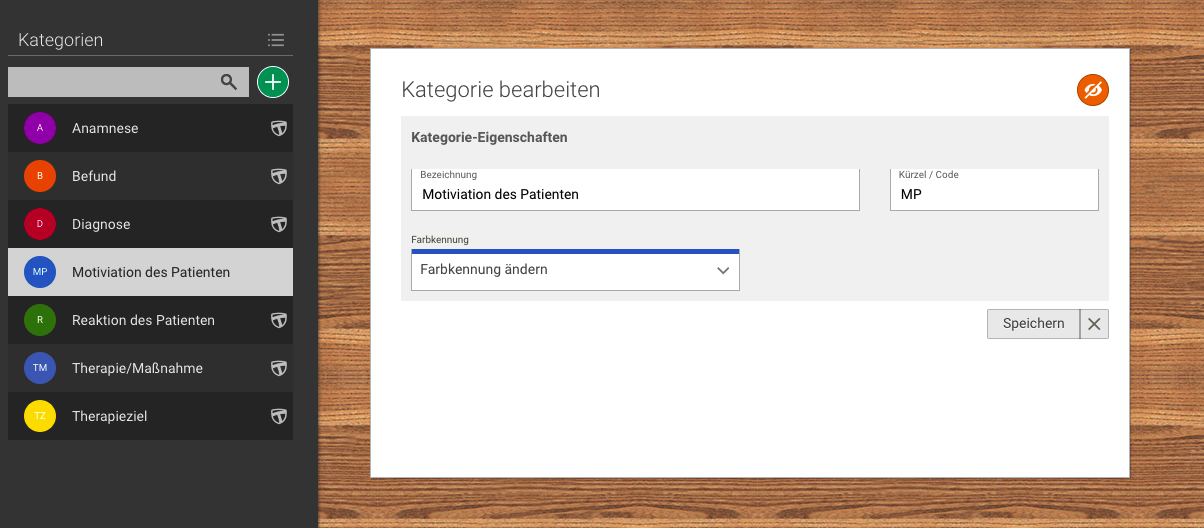
Task: Click the shield icon on Anamnese row
Action: 279,128
